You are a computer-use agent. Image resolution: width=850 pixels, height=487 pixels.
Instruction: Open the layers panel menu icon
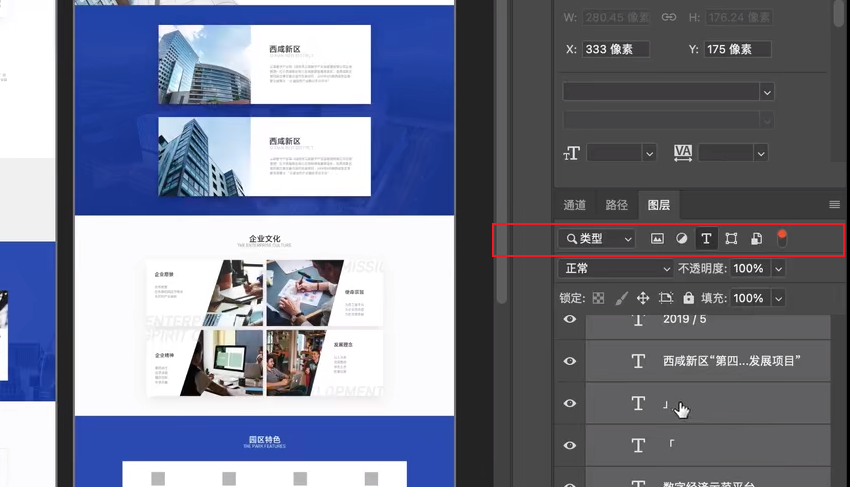coord(835,204)
